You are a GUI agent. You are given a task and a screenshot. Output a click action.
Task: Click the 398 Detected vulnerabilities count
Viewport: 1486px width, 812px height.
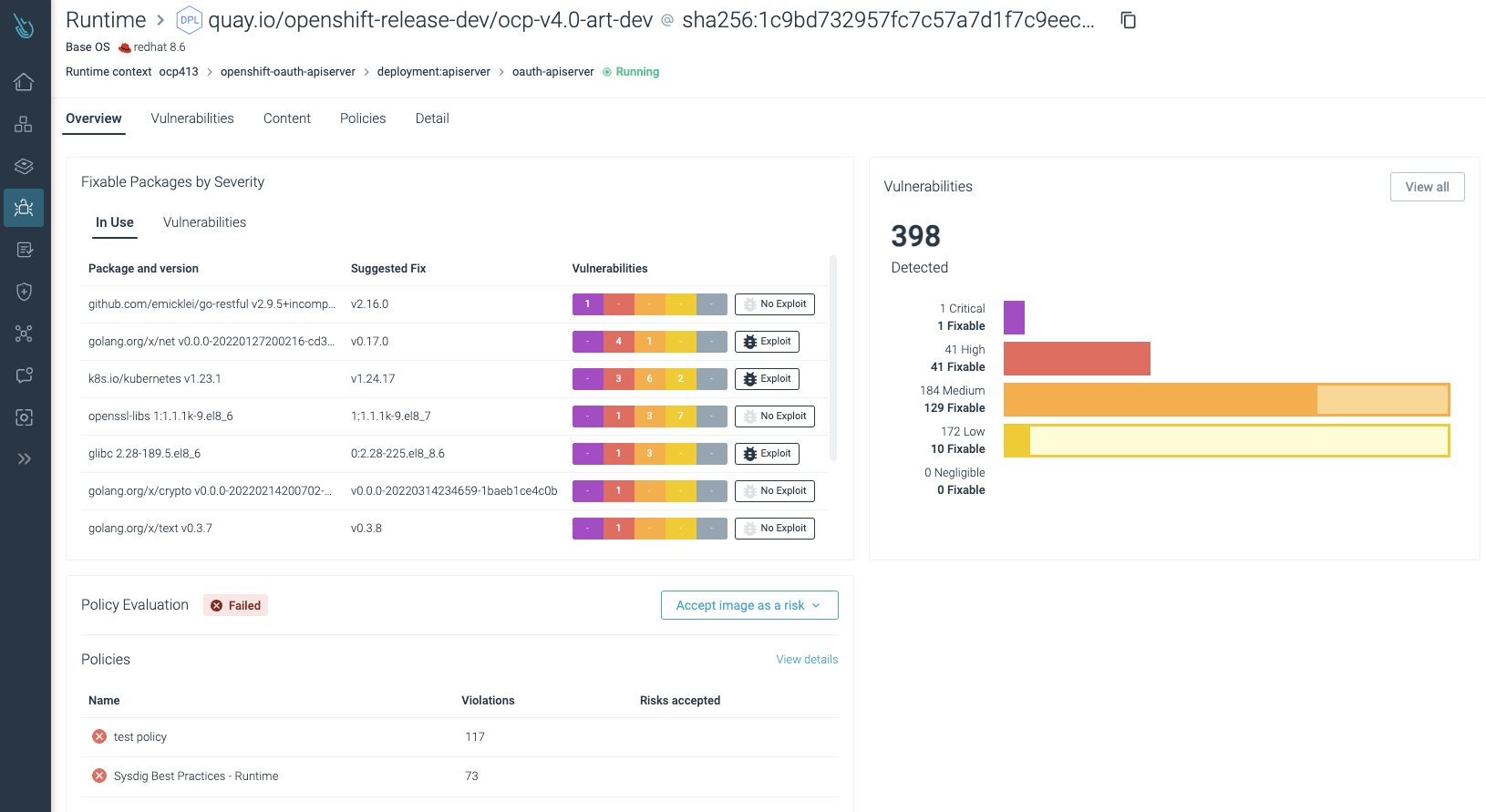(915, 236)
